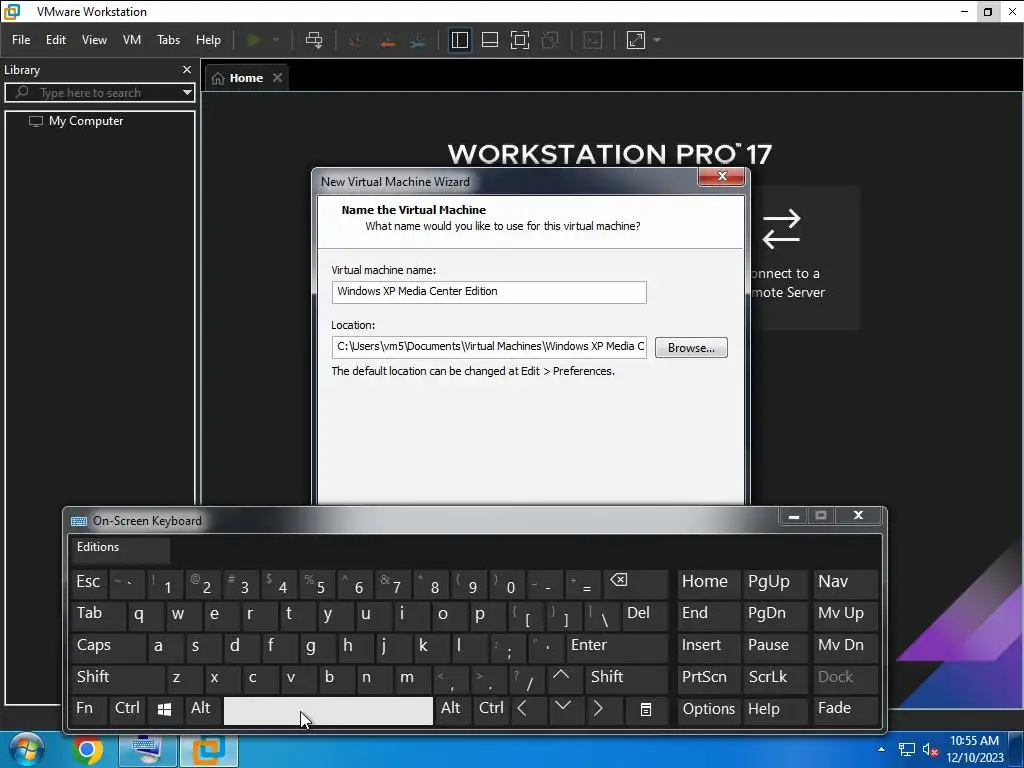Click the Enter key on keyboard
Image resolution: width=1024 pixels, height=768 pixels.
coord(617,647)
